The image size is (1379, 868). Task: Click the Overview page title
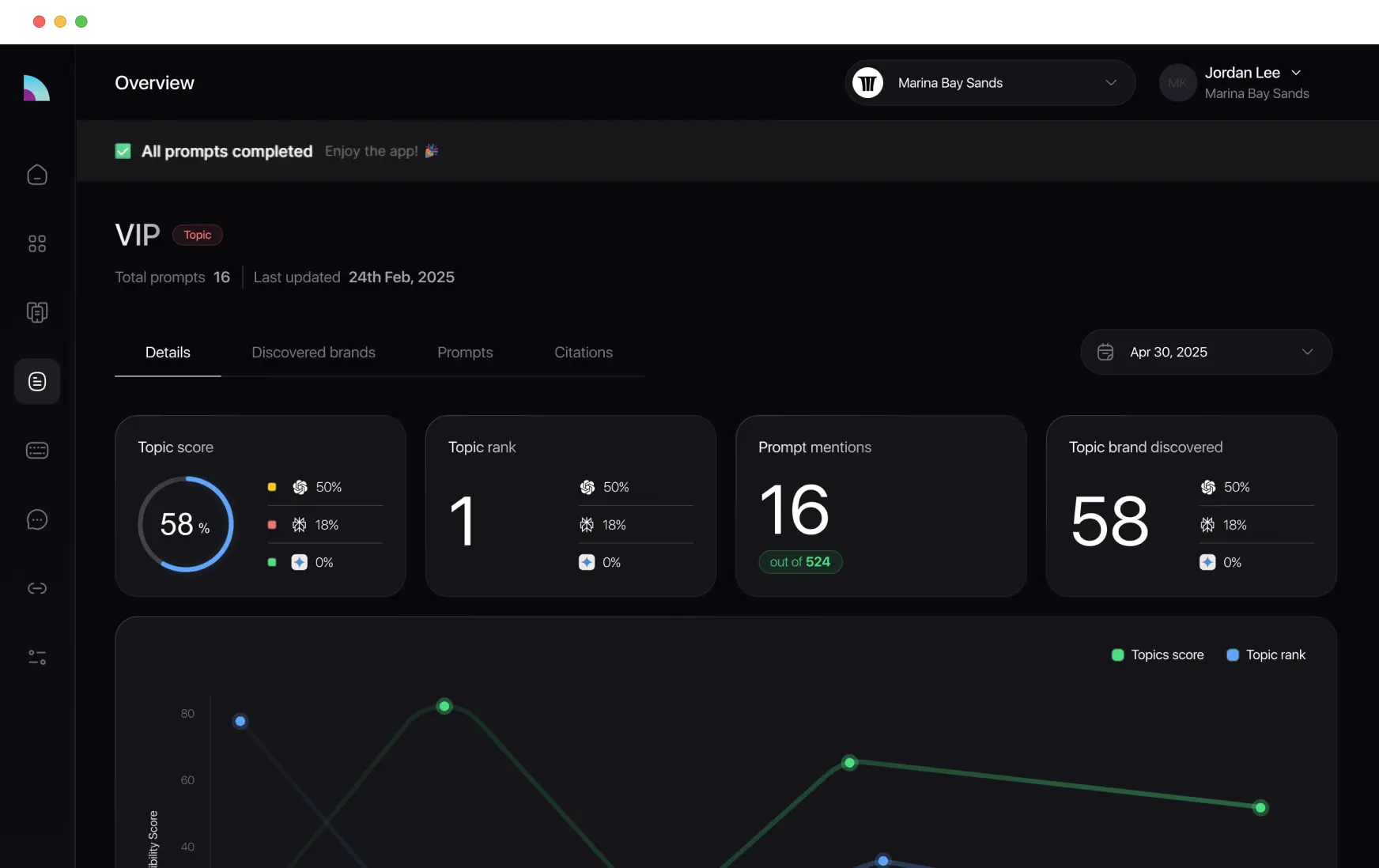click(154, 83)
